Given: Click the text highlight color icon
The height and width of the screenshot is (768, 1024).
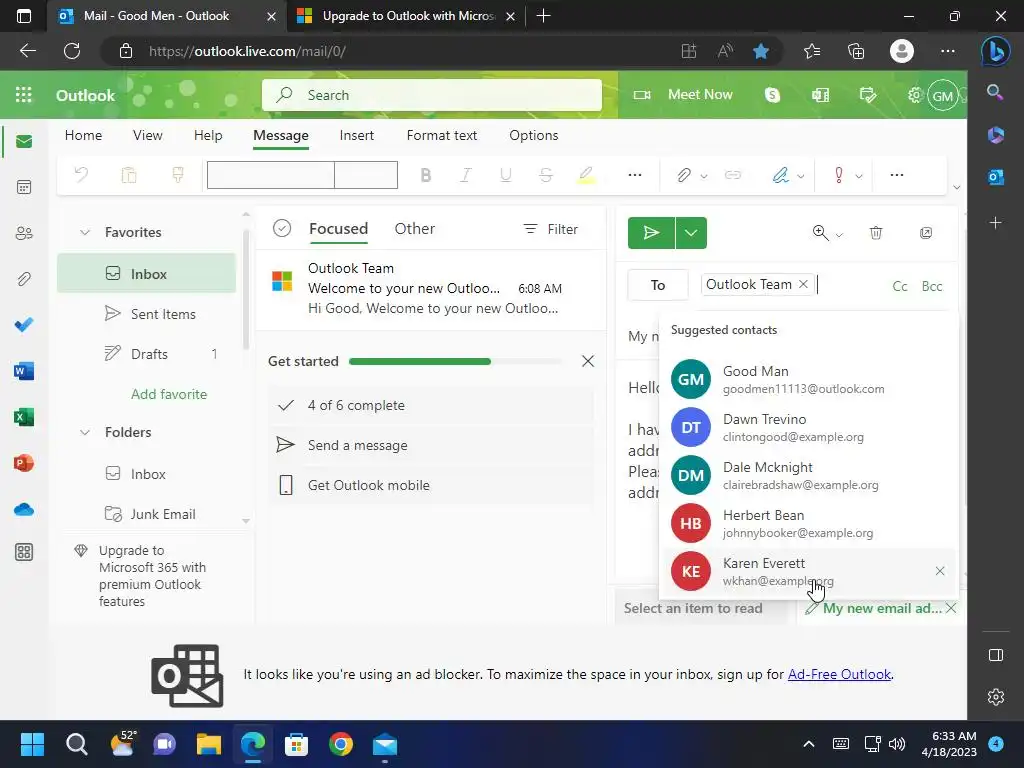Looking at the screenshot, I should (586, 175).
